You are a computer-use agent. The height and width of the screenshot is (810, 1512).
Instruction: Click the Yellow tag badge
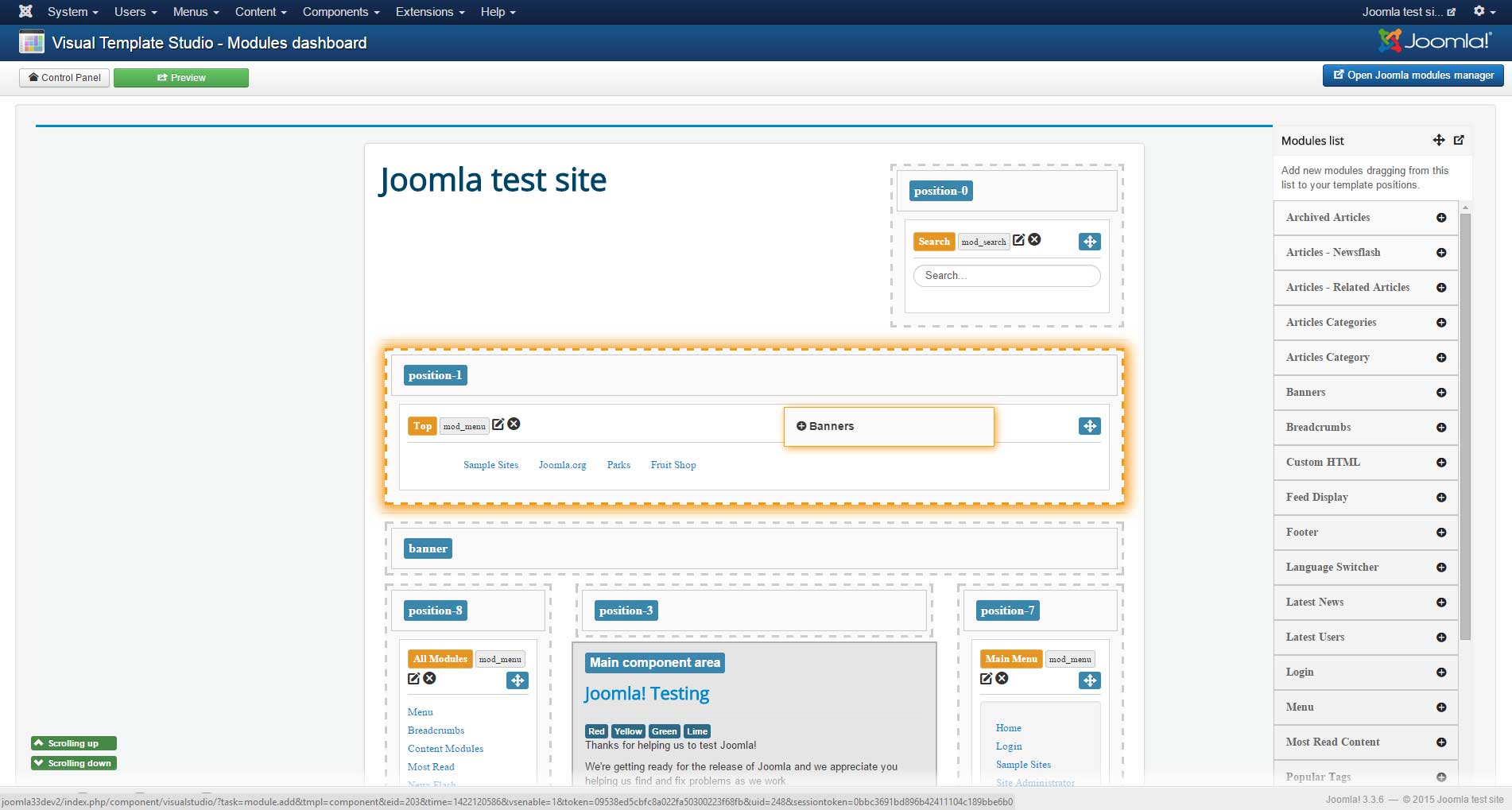pos(628,731)
